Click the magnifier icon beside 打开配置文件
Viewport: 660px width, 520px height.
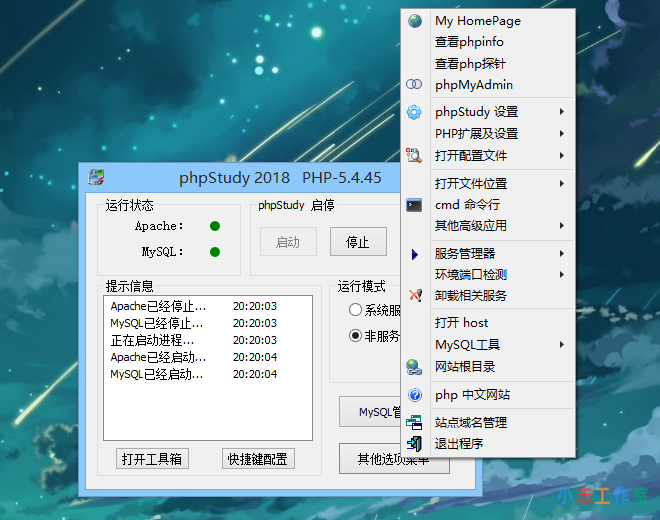coord(415,156)
